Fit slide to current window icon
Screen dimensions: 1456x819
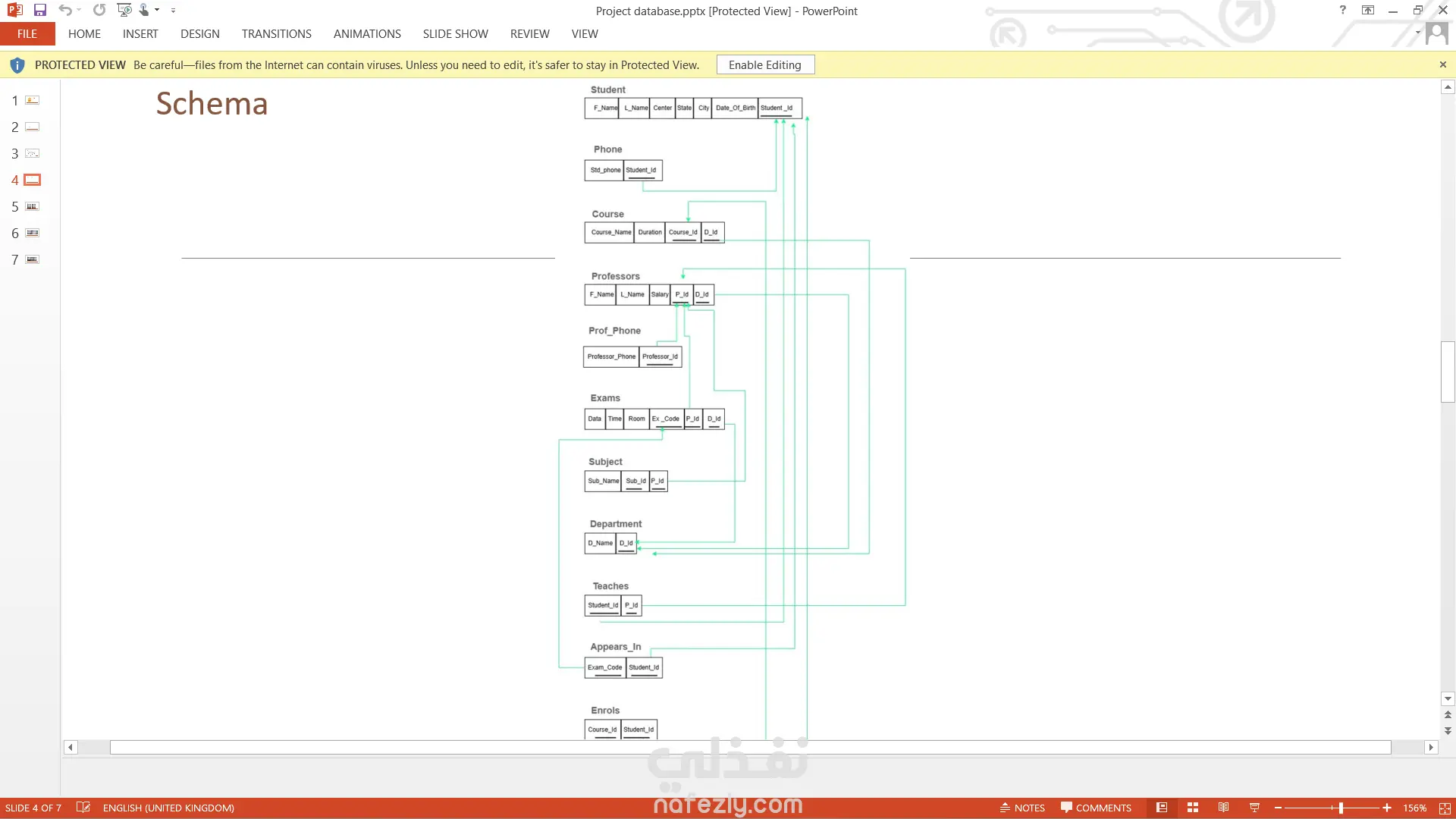point(1445,808)
